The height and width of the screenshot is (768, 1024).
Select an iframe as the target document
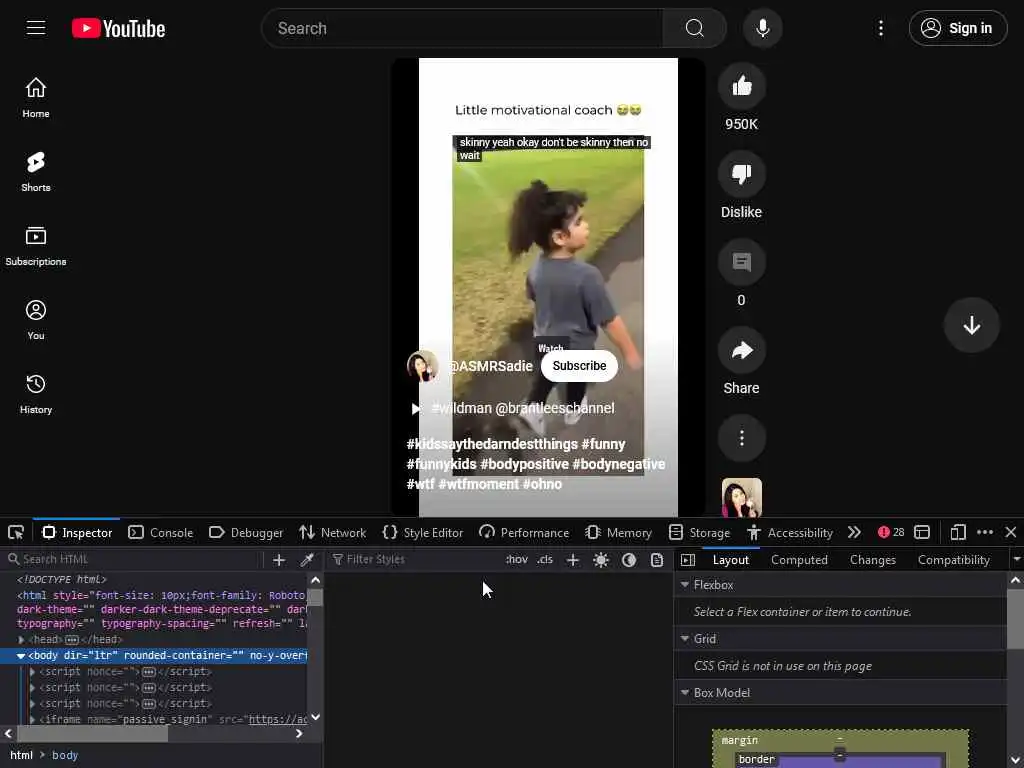[921, 532]
